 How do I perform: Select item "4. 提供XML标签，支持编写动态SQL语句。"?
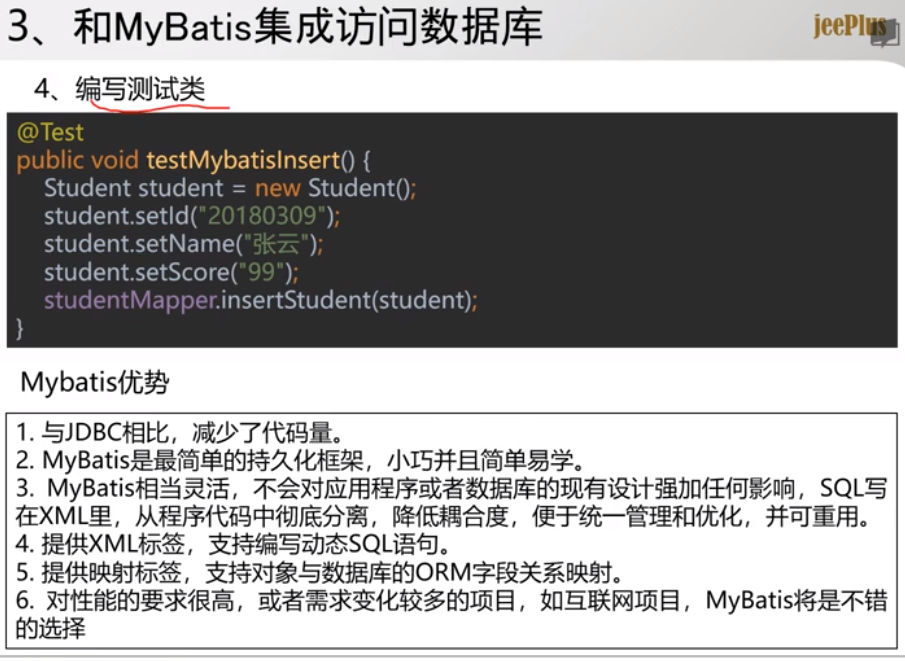[233, 544]
